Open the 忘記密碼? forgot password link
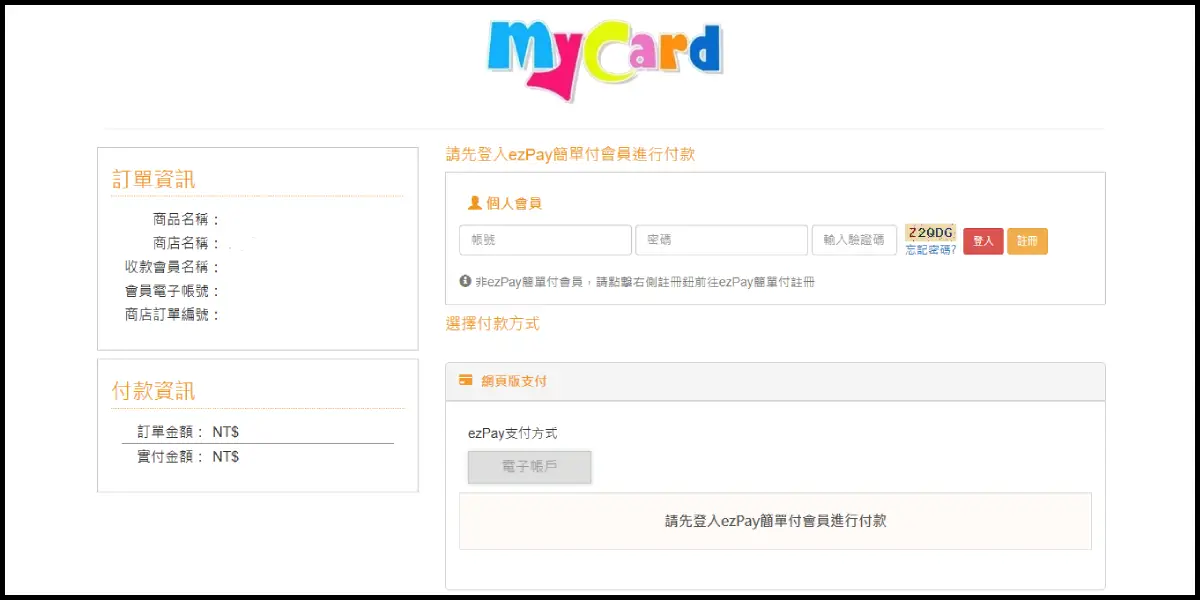This screenshot has width=1200, height=600. [x=931, y=250]
